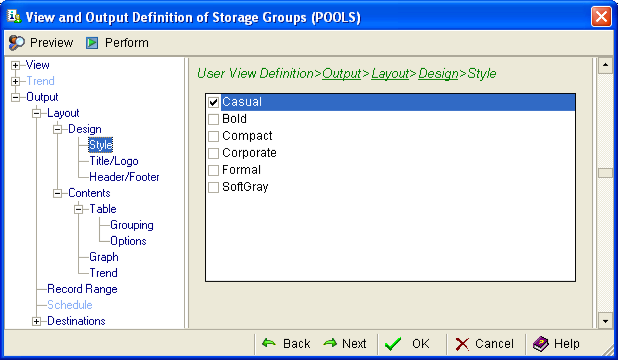Follow the Layout breadcrumb link

(x=390, y=73)
